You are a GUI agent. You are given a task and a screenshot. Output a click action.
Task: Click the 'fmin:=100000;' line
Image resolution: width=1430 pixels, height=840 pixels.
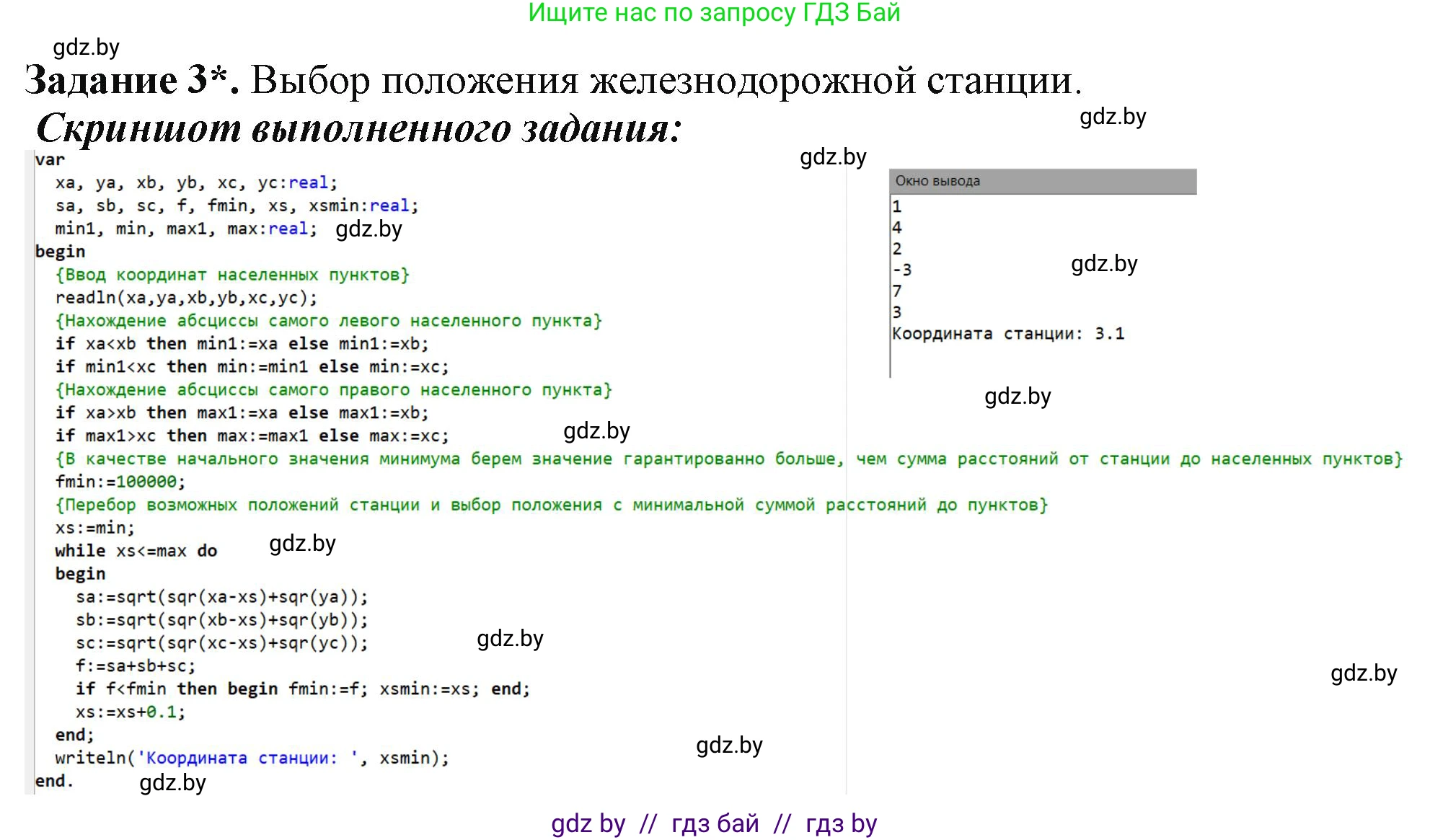point(120,482)
